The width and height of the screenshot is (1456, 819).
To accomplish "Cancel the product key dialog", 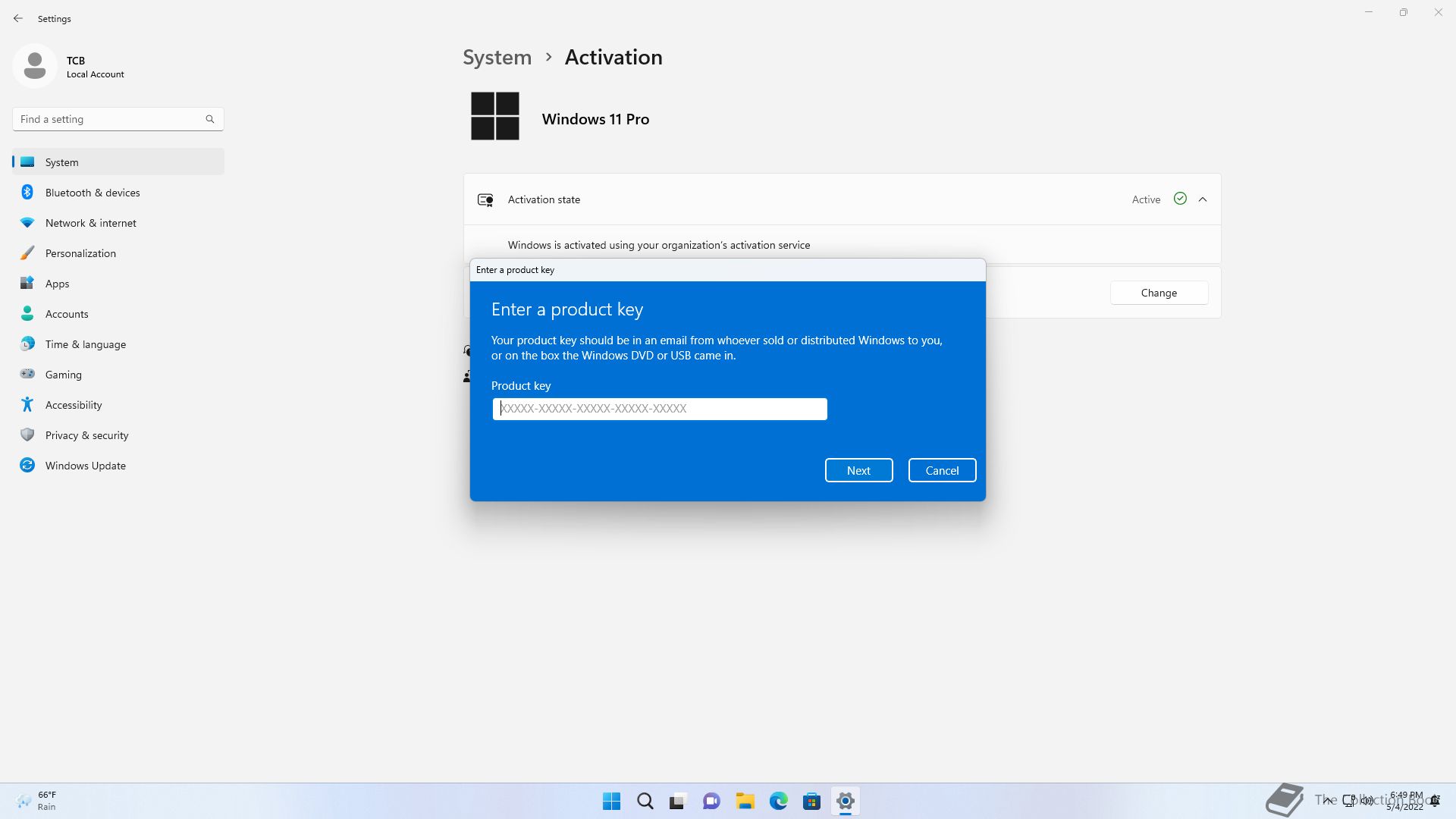I will (x=942, y=470).
